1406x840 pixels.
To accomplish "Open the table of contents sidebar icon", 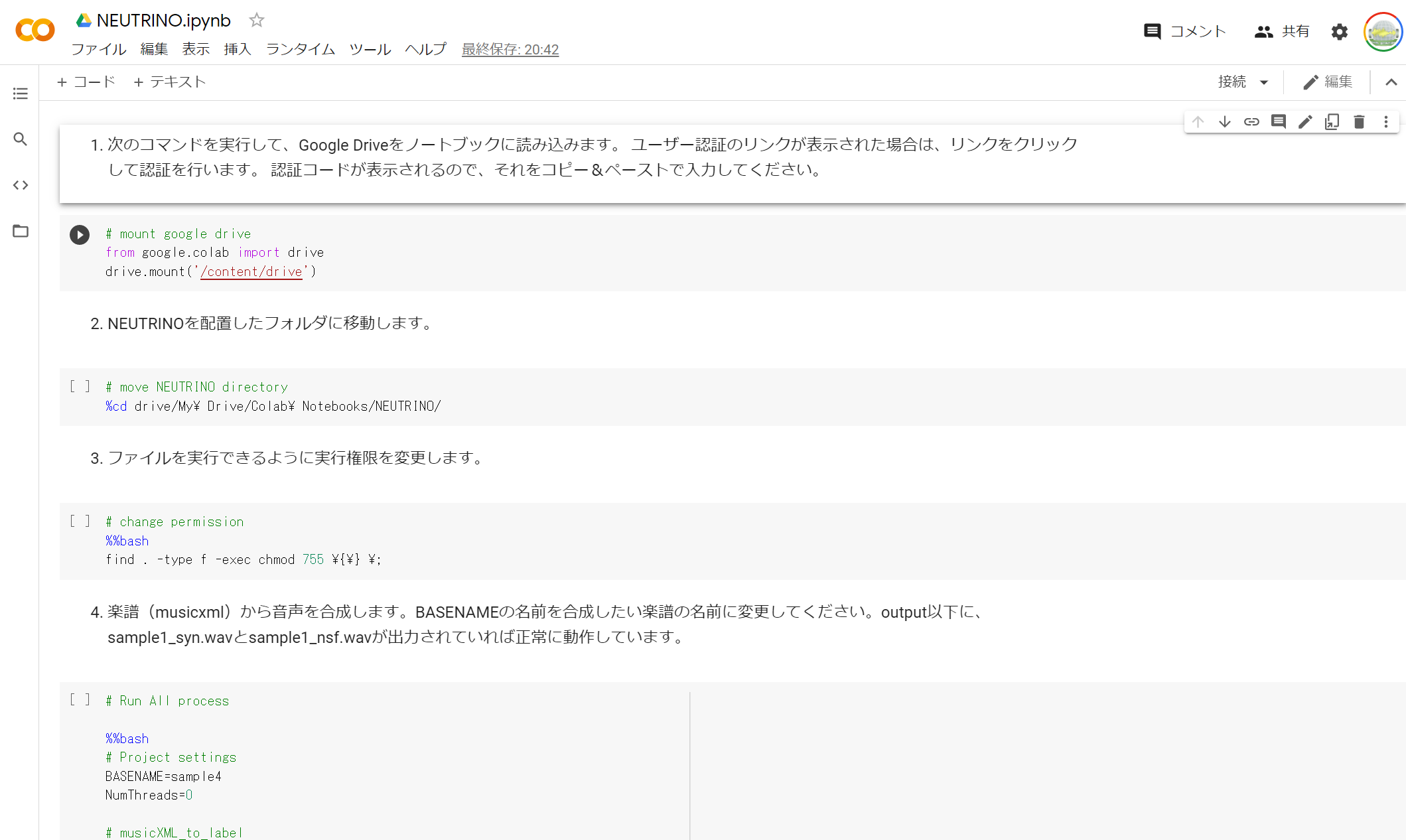I will pyautogui.click(x=21, y=94).
